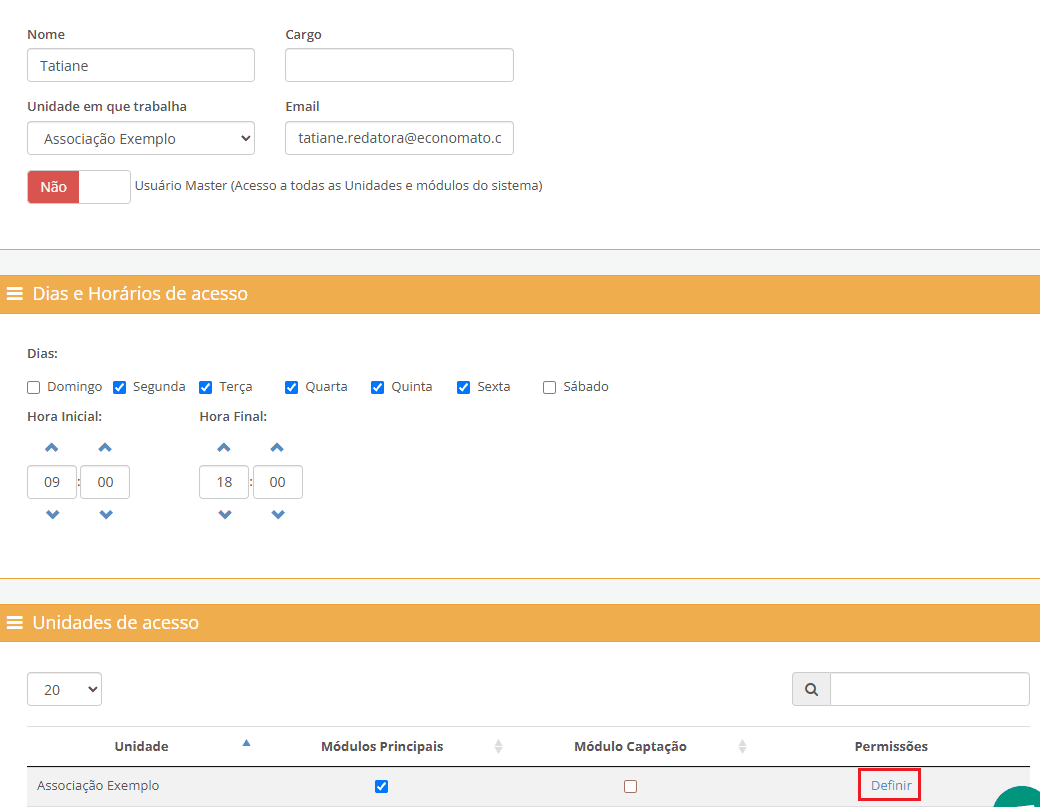Viewport: 1040px width, 807px height.
Task: Uncheck the Sexta checkbox
Action: point(464,387)
